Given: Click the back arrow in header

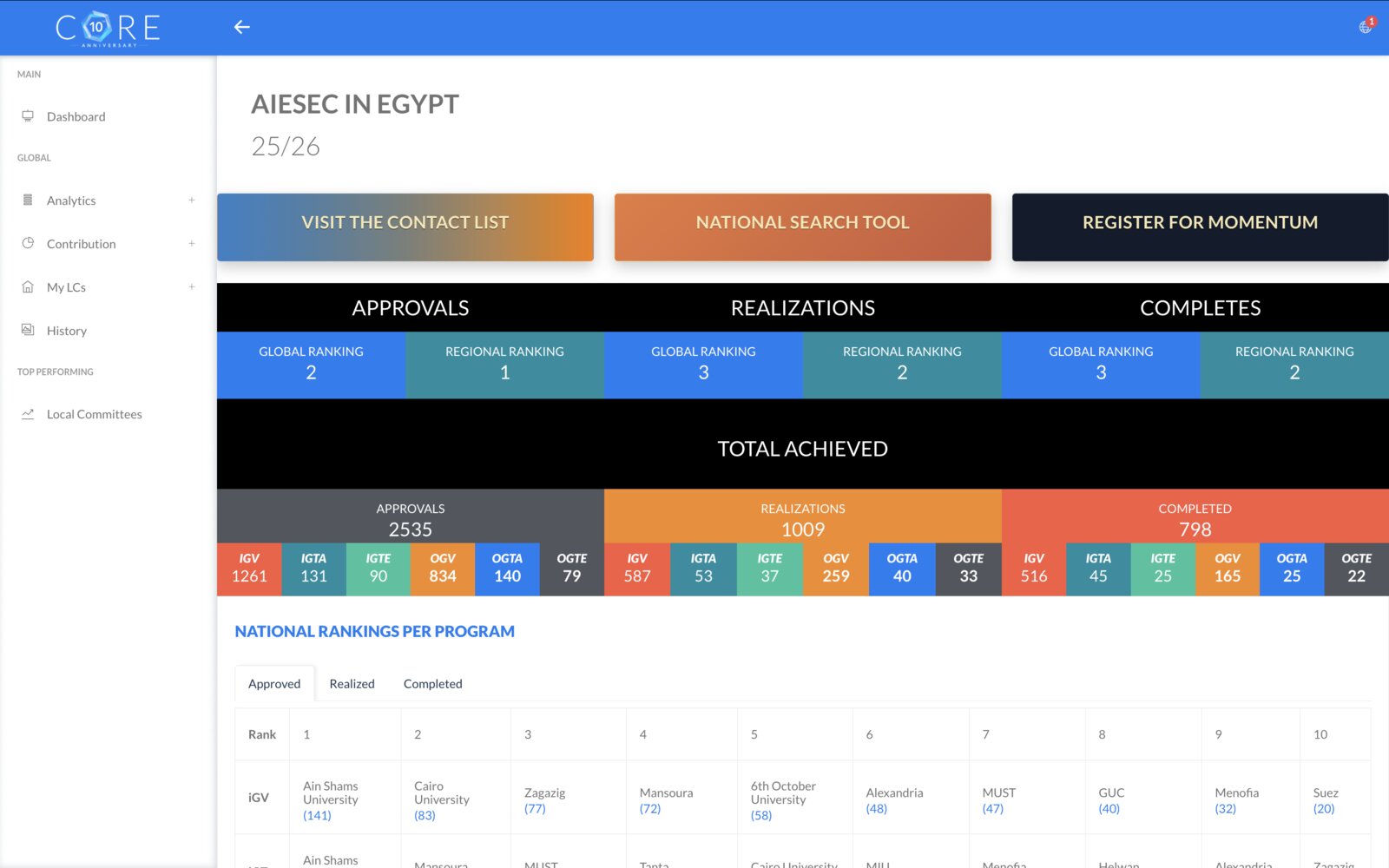Looking at the screenshot, I should tap(241, 27).
